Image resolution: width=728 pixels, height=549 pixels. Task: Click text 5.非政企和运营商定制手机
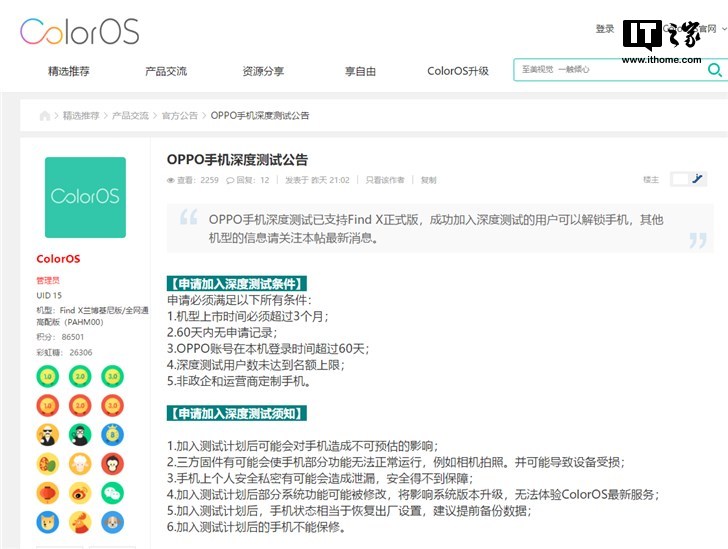pyautogui.click(x=239, y=381)
